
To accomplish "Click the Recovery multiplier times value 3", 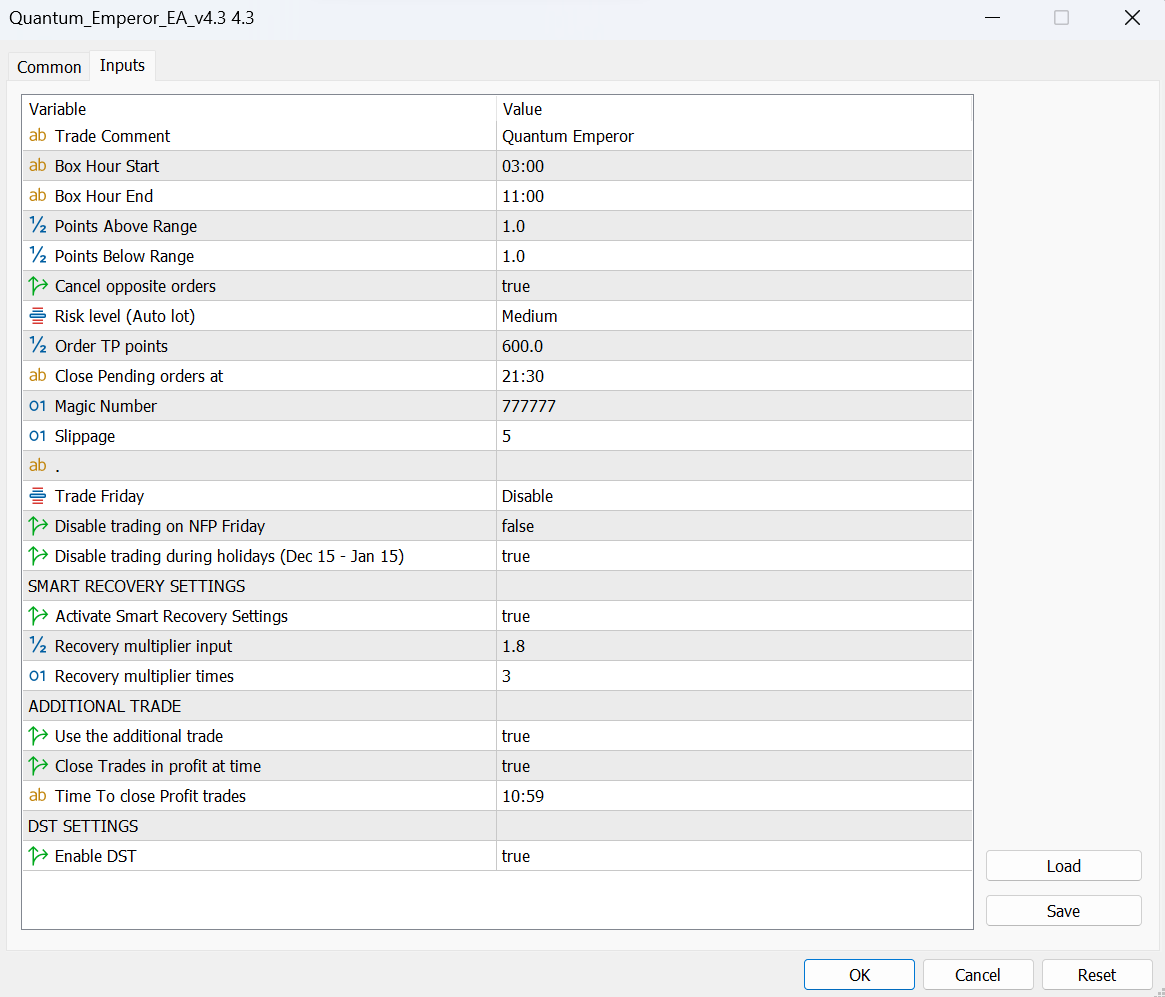I will pos(734,676).
